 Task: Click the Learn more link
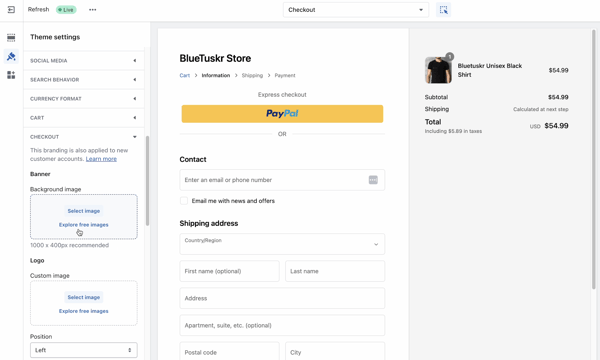click(x=101, y=159)
